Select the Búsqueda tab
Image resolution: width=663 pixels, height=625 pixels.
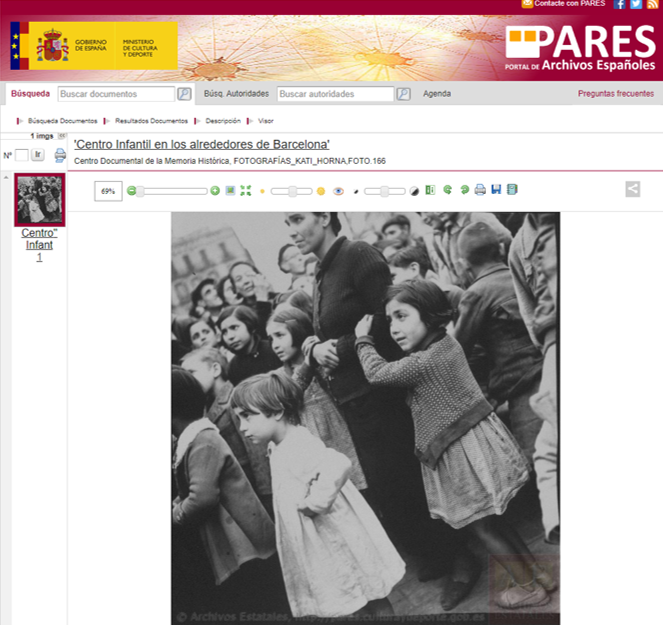click(x=30, y=93)
